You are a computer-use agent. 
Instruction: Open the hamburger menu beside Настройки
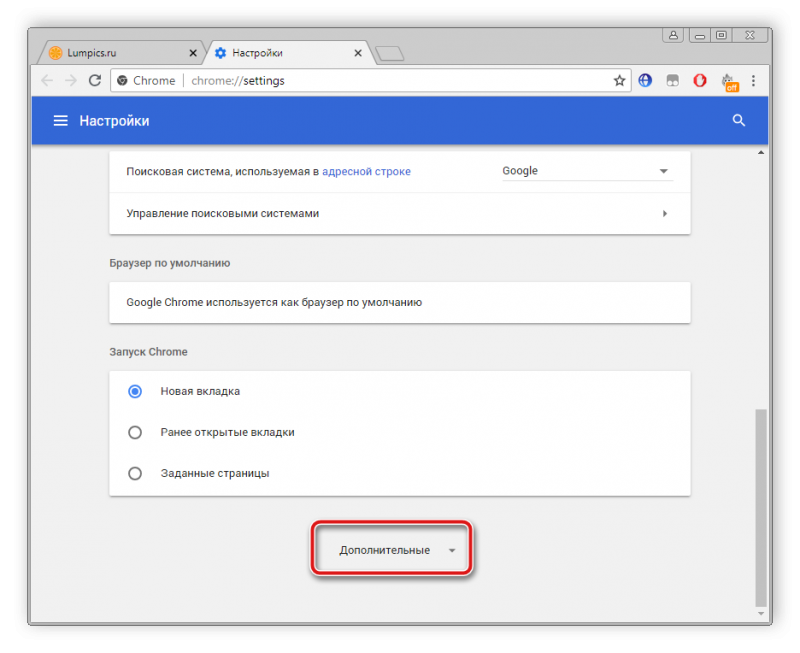[61, 121]
